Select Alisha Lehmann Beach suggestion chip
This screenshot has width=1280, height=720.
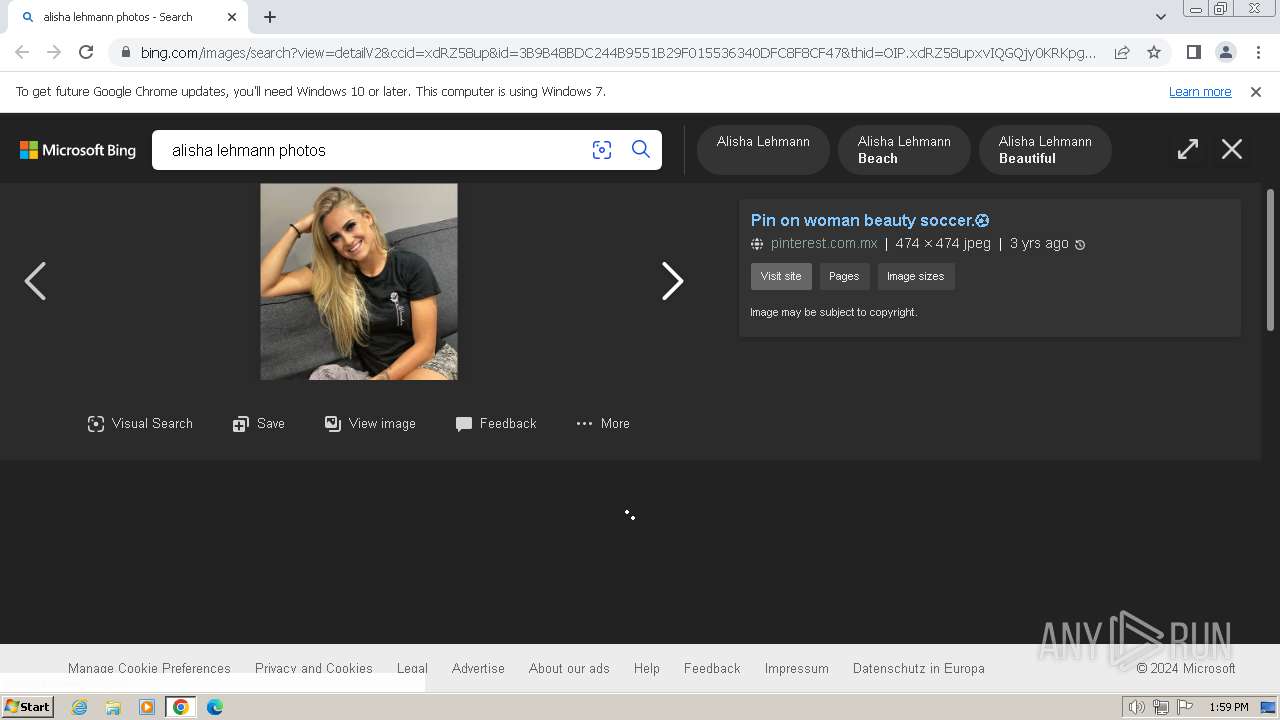coord(904,150)
